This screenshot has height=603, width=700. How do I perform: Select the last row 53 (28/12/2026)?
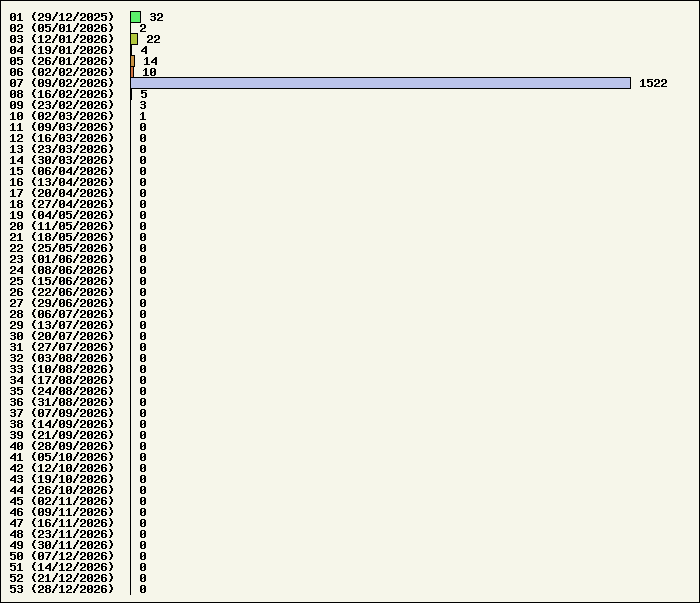pos(62,589)
